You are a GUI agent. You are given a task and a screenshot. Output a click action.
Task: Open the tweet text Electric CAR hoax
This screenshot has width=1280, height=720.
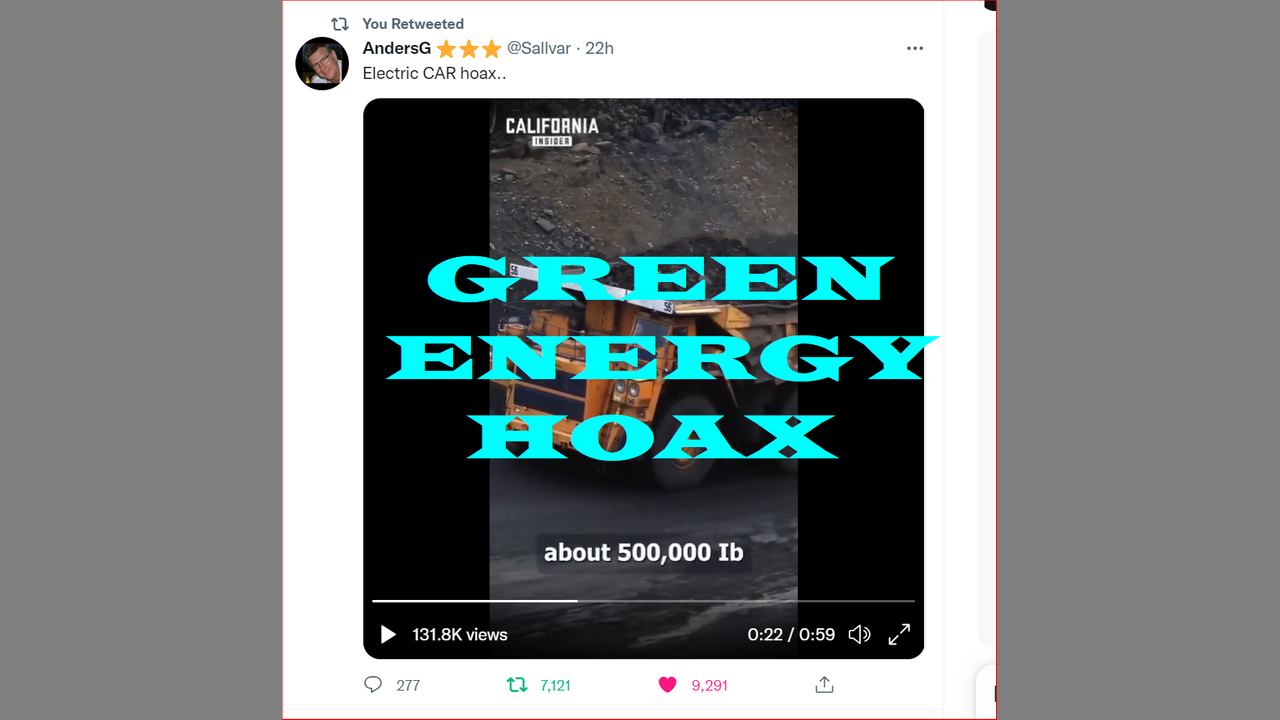(434, 73)
